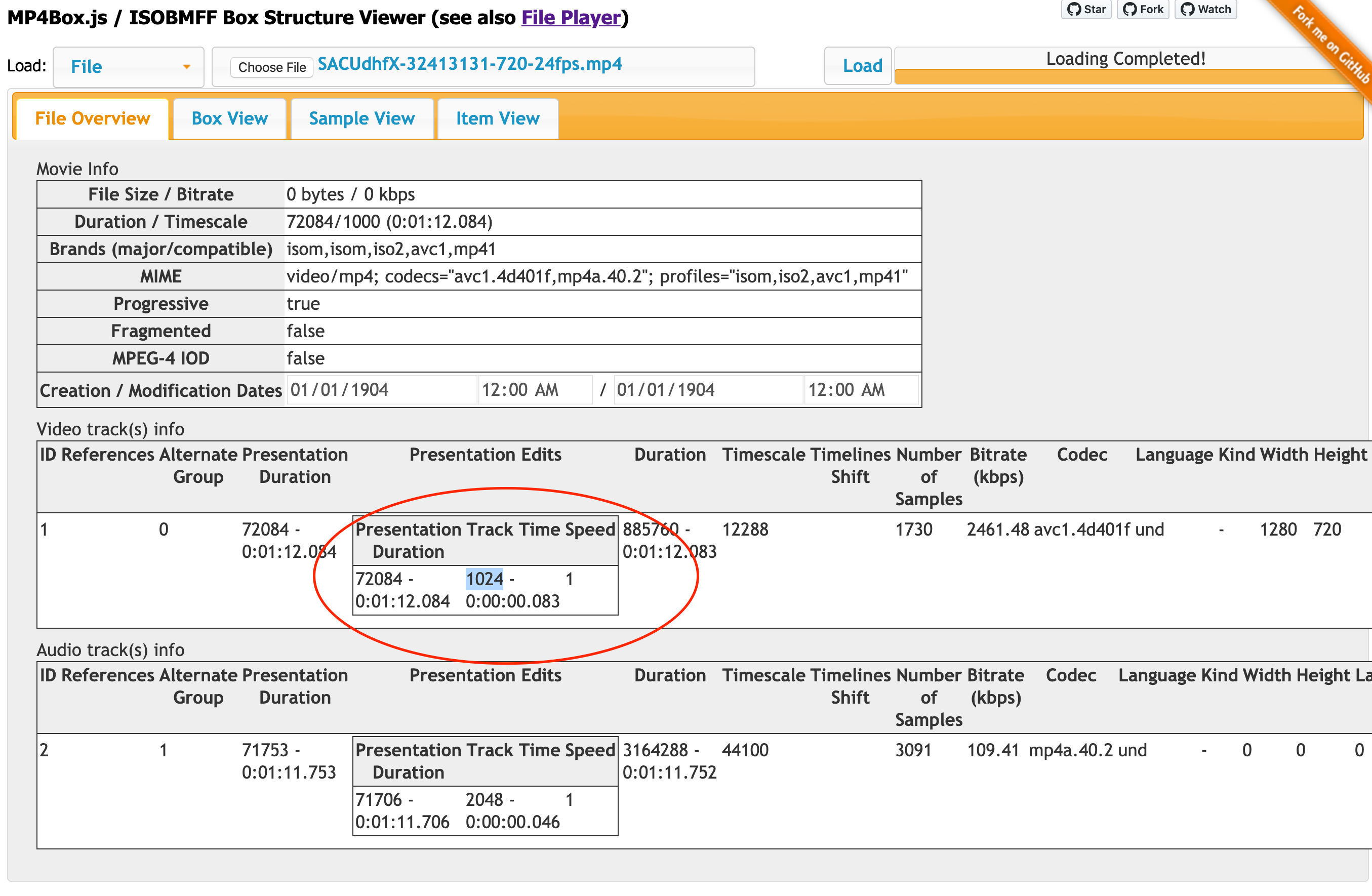Screen dimensions: 1372x896
Task: Open the Item View tab
Action: click(498, 118)
